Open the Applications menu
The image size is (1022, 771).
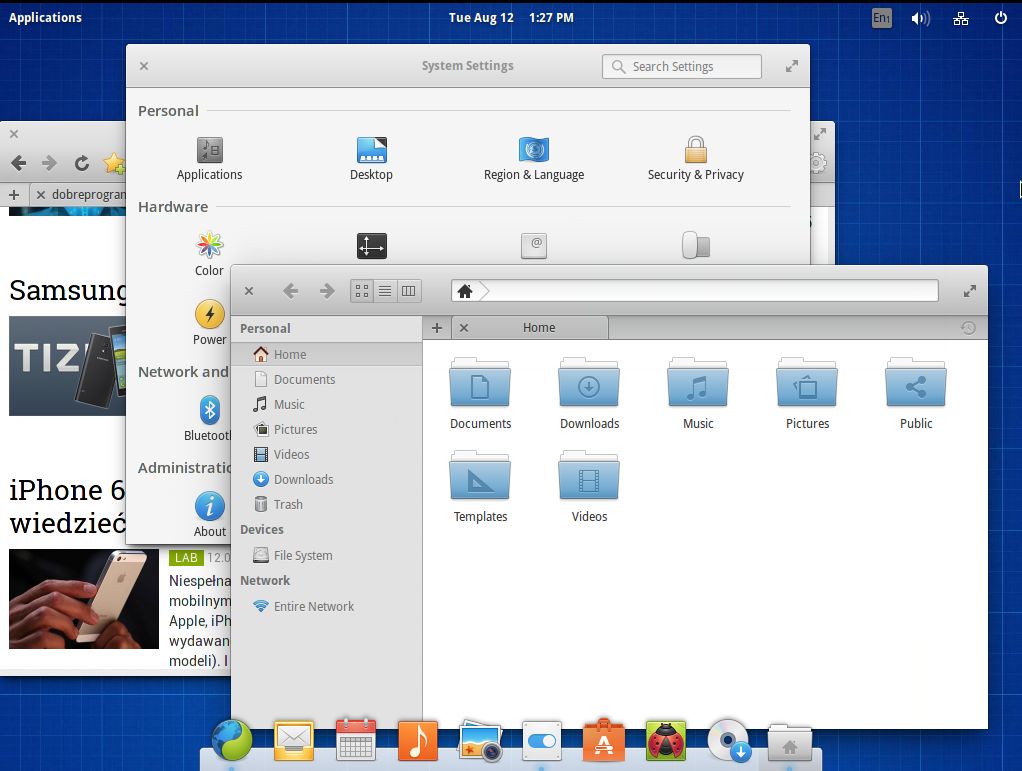tap(45, 17)
